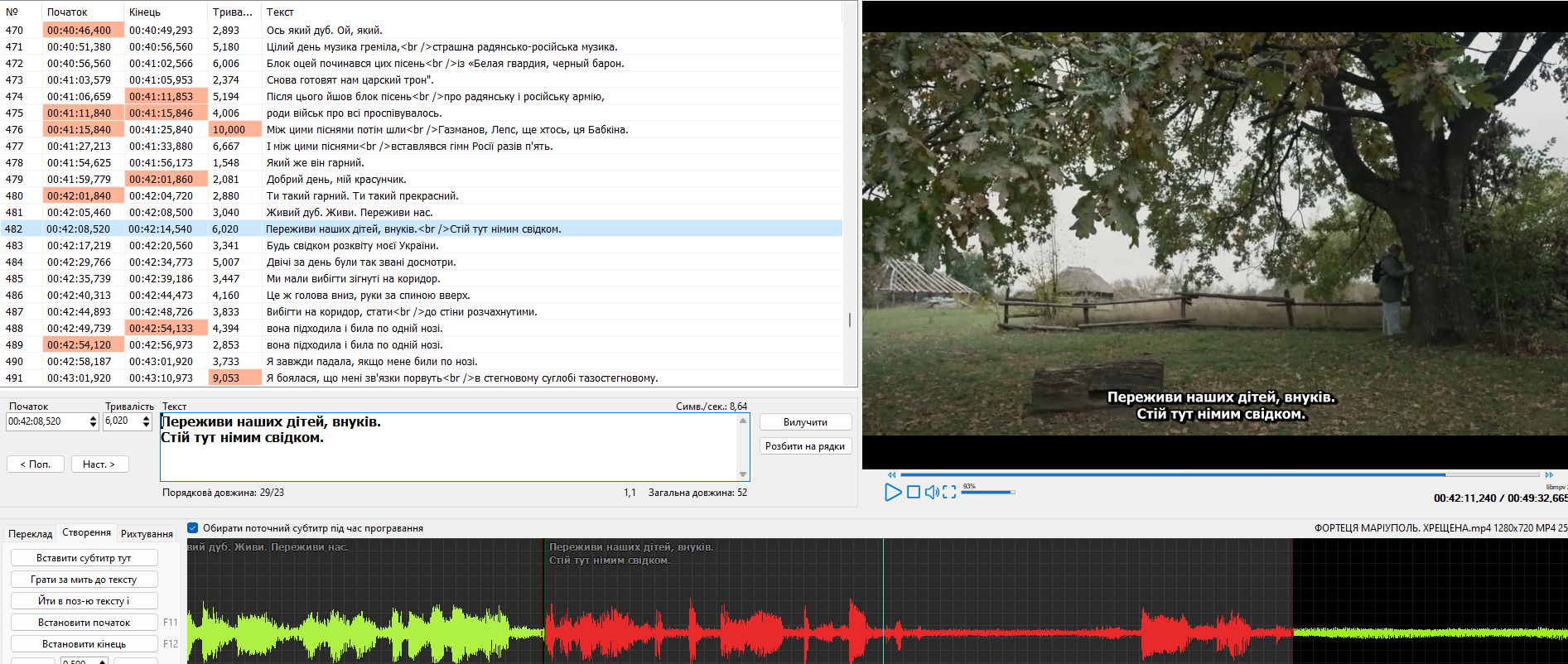Select row 475 'роди військ про всі проспівувалось.'

(x=422, y=113)
